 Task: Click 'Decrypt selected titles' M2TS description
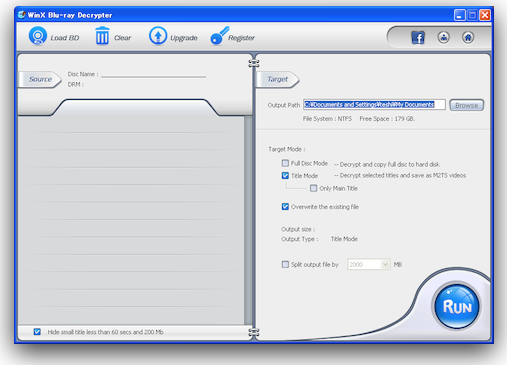400,175
